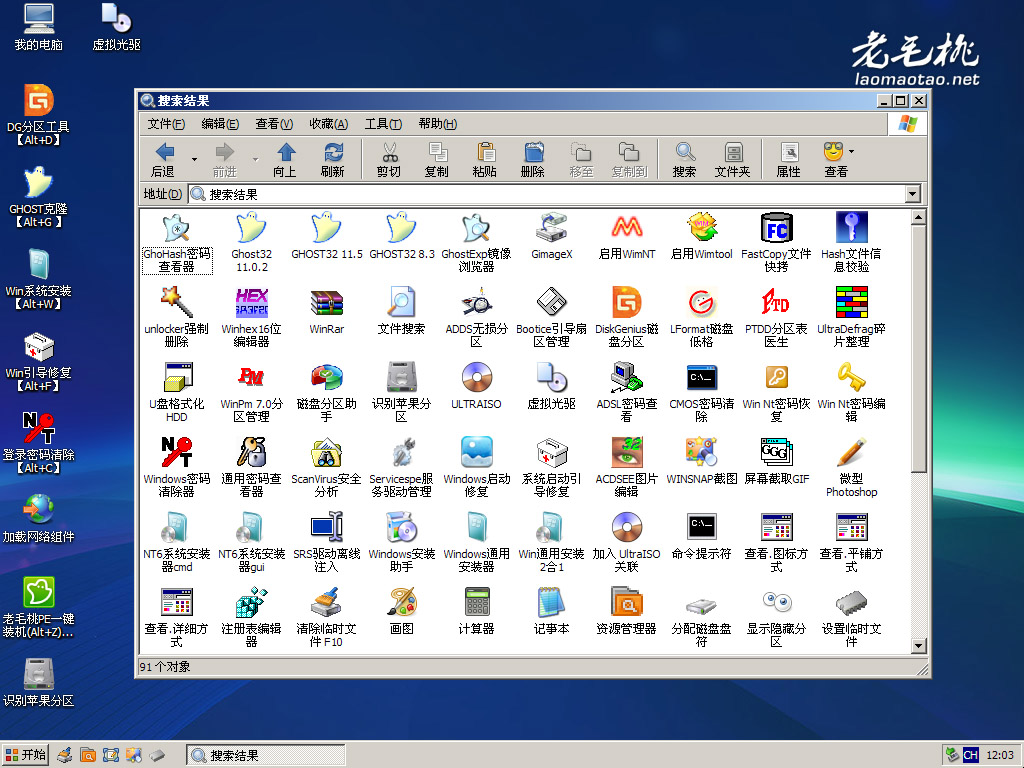Viewport: 1024px width, 768px height.
Task: Select ScanVirus安全分析
Action: [x=327, y=468]
